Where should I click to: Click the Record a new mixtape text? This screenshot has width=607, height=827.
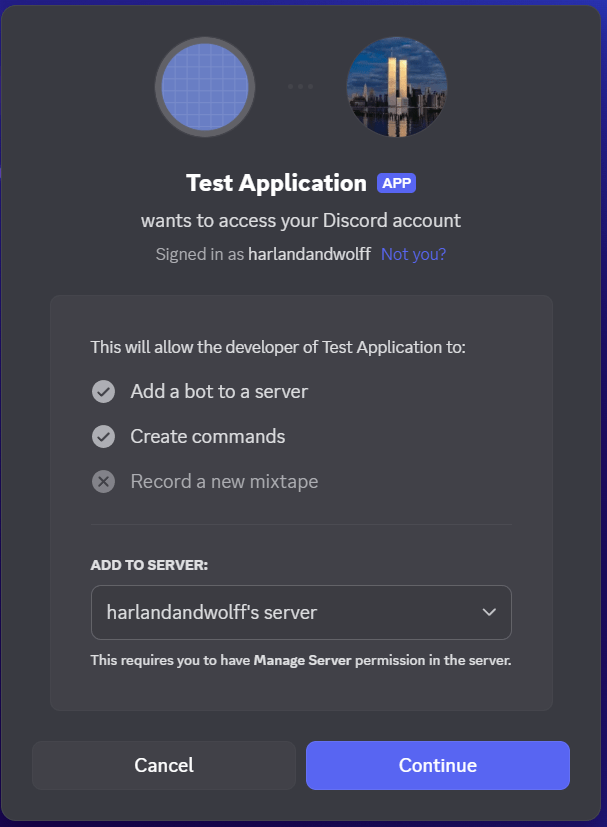coord(225,482)
